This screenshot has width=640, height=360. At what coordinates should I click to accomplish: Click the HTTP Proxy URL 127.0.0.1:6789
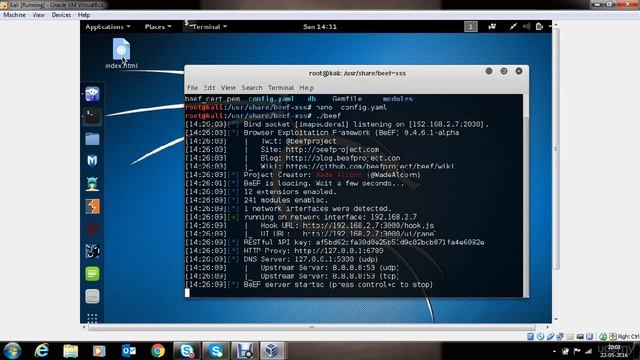click(339, 251)
